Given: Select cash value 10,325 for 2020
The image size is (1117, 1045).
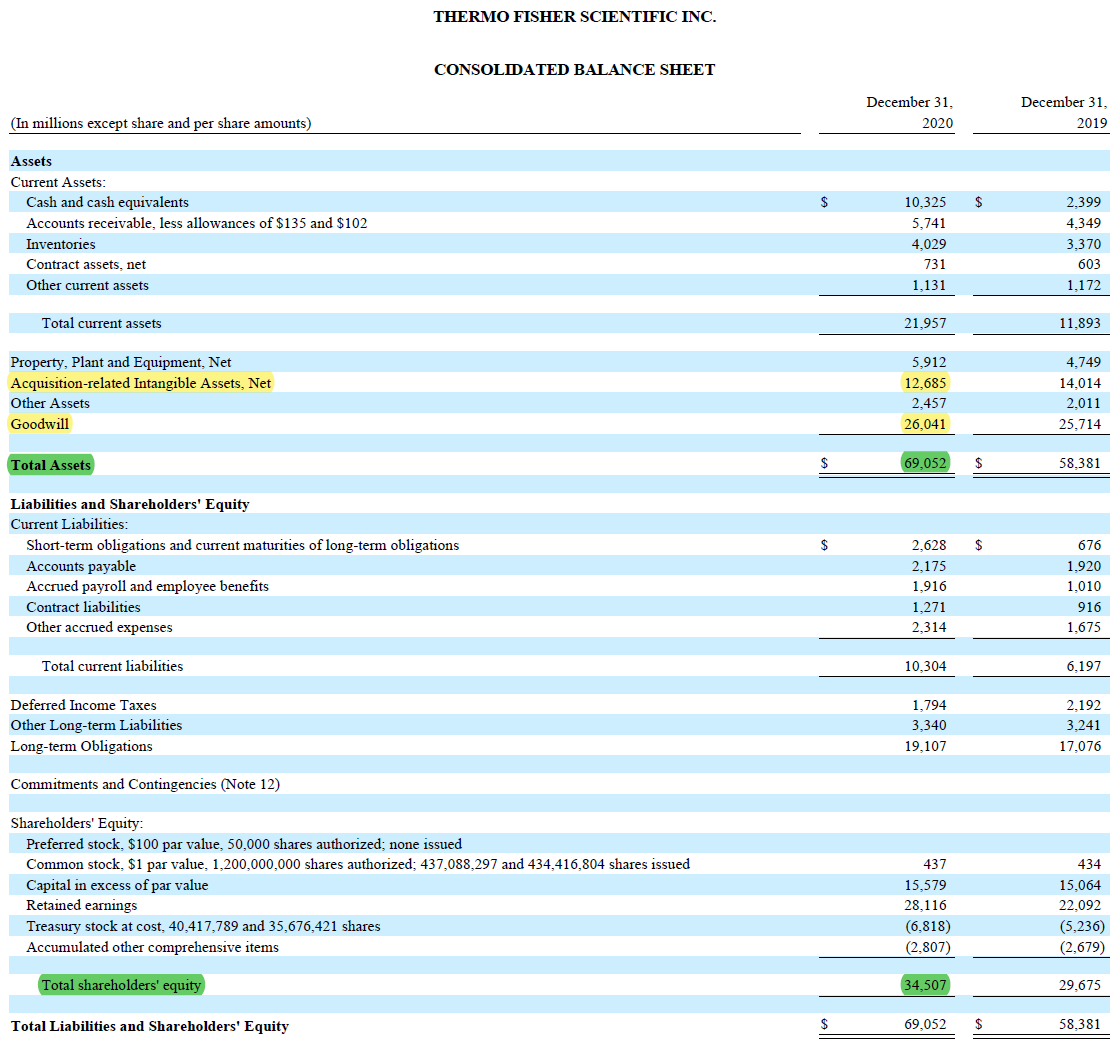Looking at the screenshot, I should click(x=925, y=202).
